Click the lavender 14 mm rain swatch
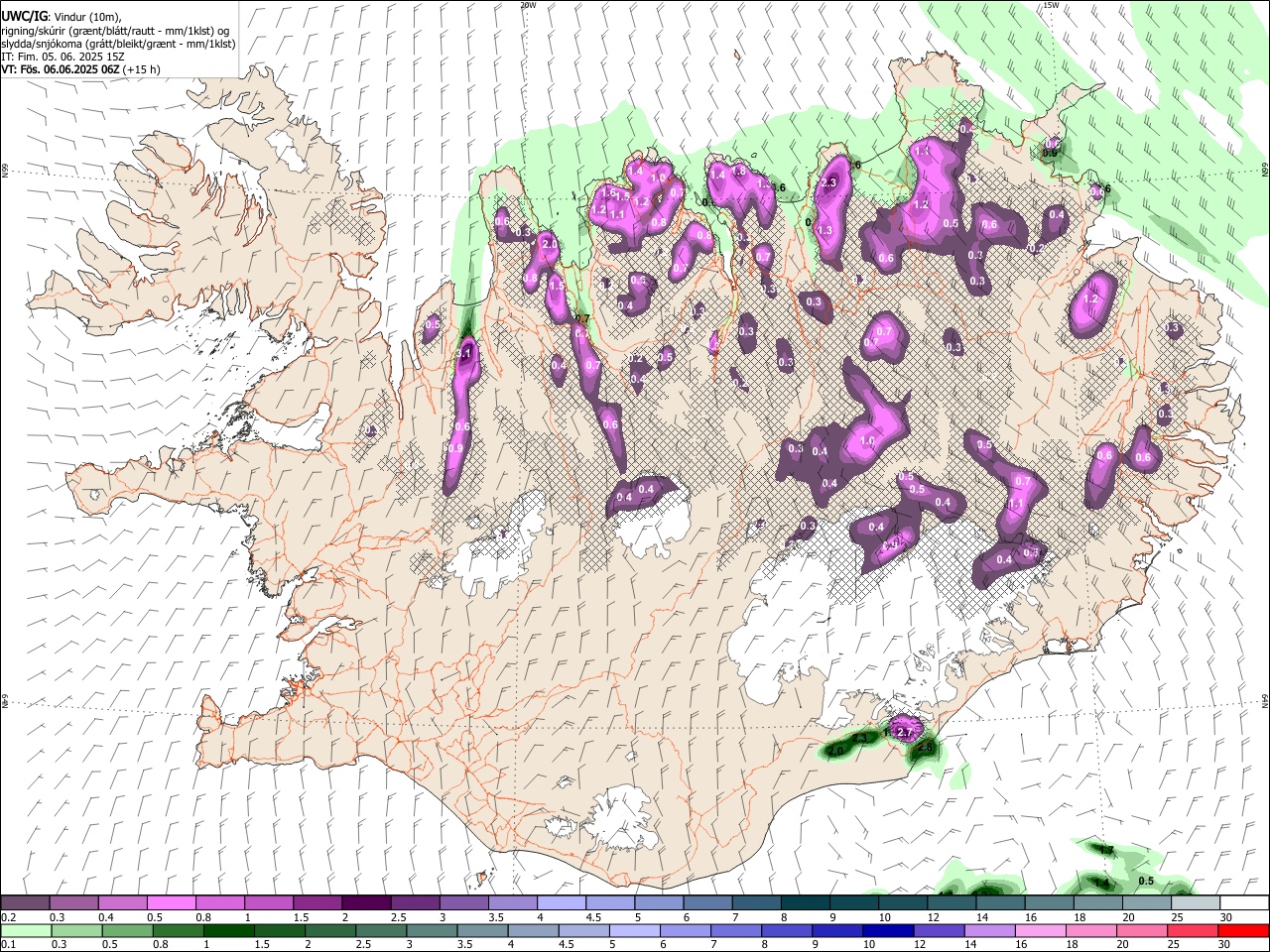The height and width of the screenshot is (952, 1270). pos(989,931)
